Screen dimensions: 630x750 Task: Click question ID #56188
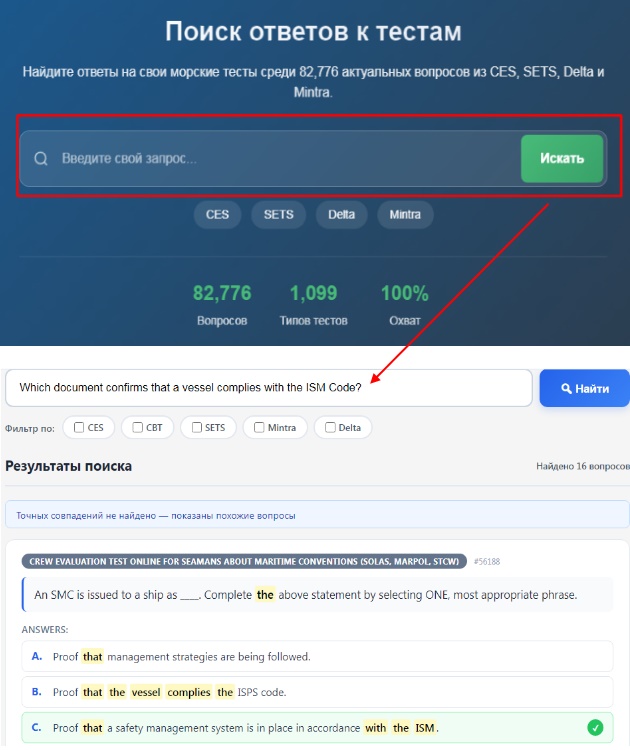coord(487,562)
